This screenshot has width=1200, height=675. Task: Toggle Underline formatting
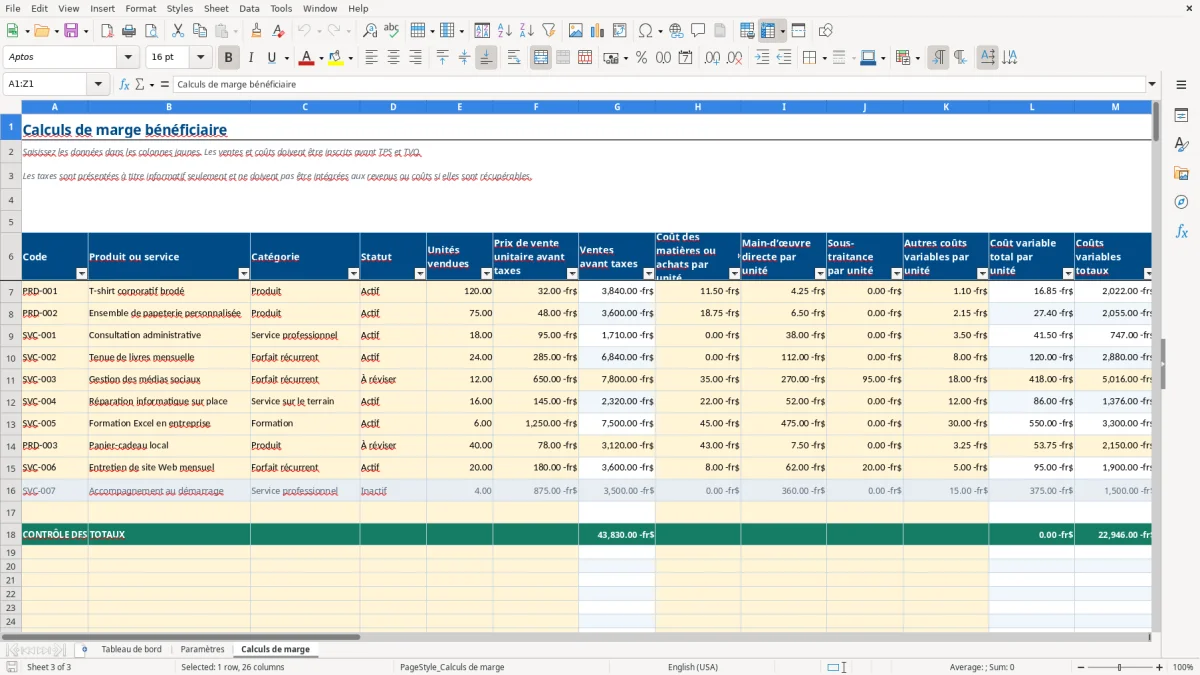(x=271, y=58)
